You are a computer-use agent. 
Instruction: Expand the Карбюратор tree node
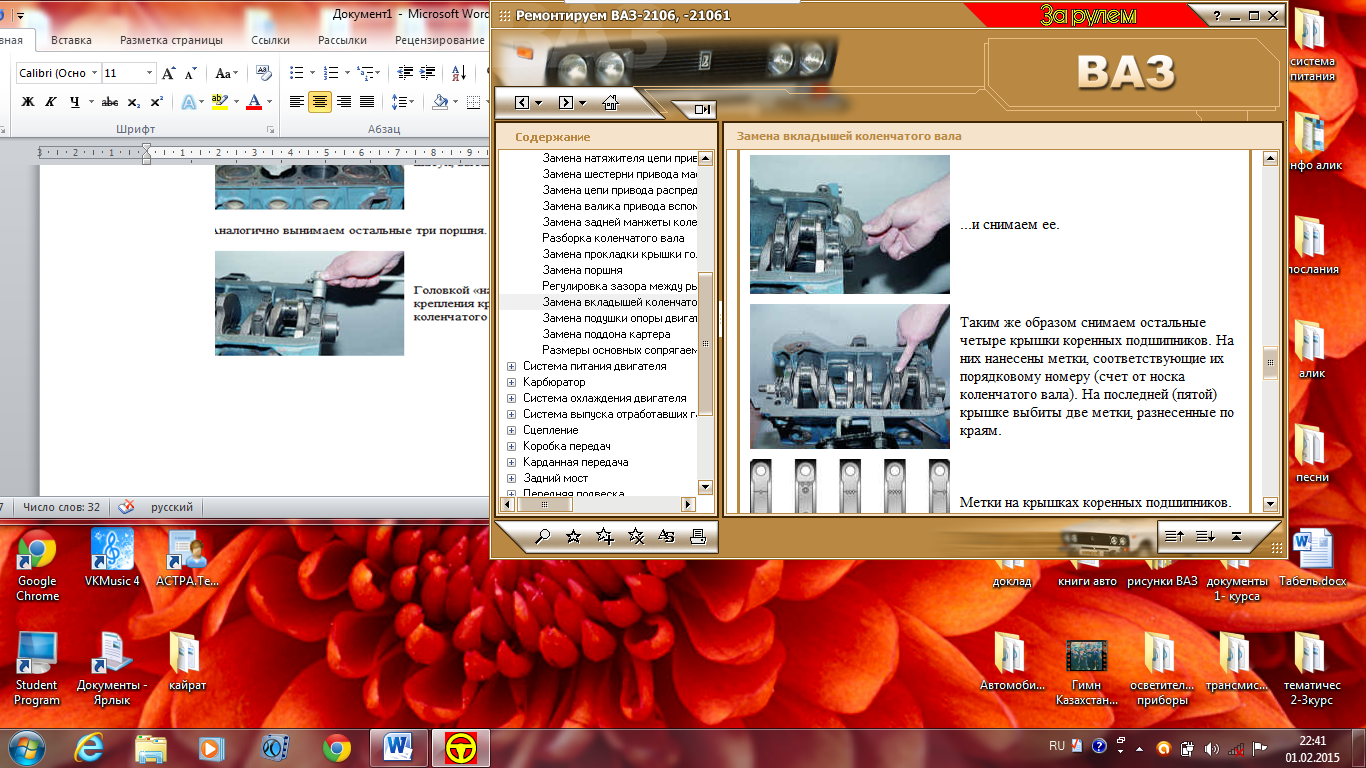pyautogui.click(x=512, y=382)
